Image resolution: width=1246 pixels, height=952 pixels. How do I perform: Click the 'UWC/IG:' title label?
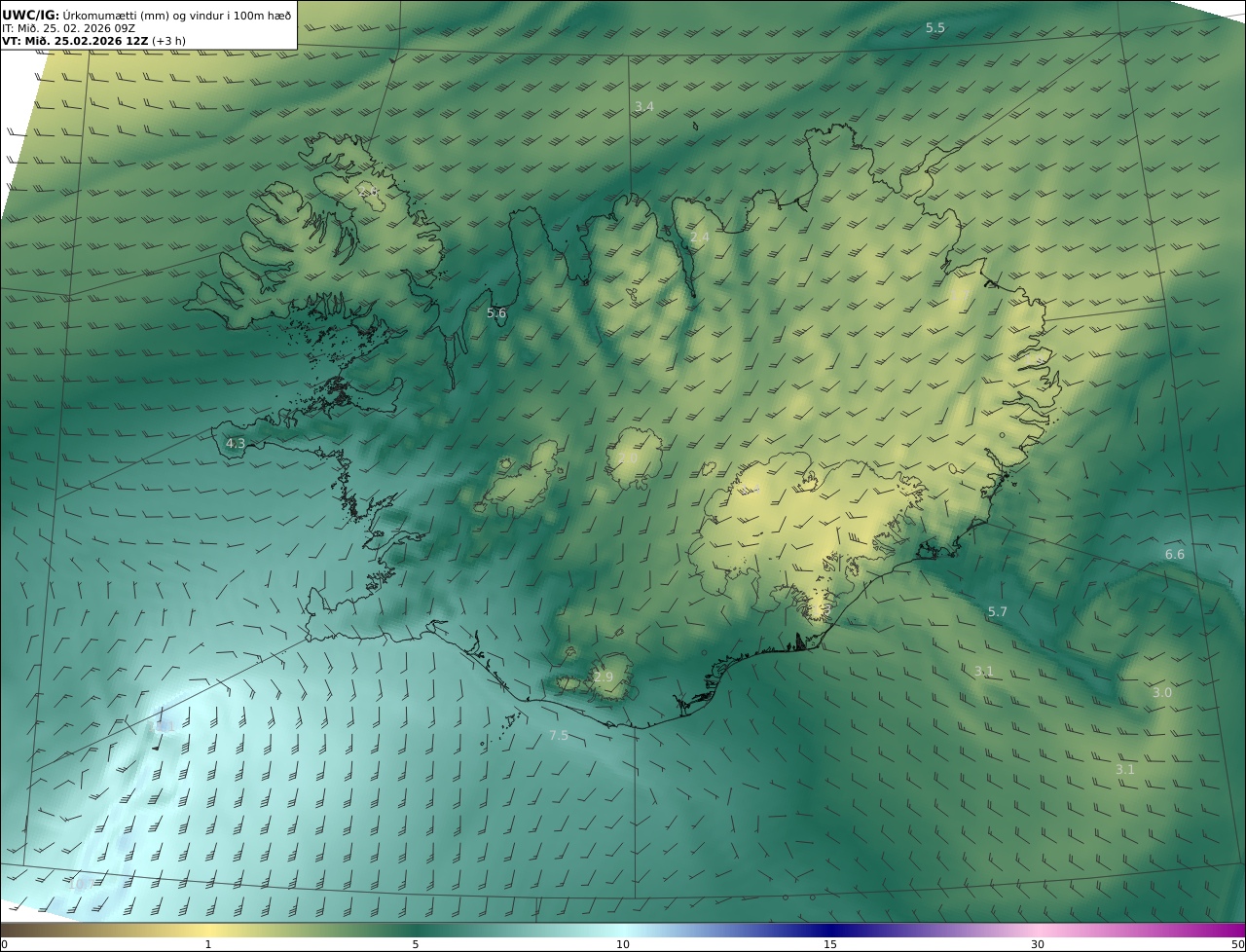(31, 15)
